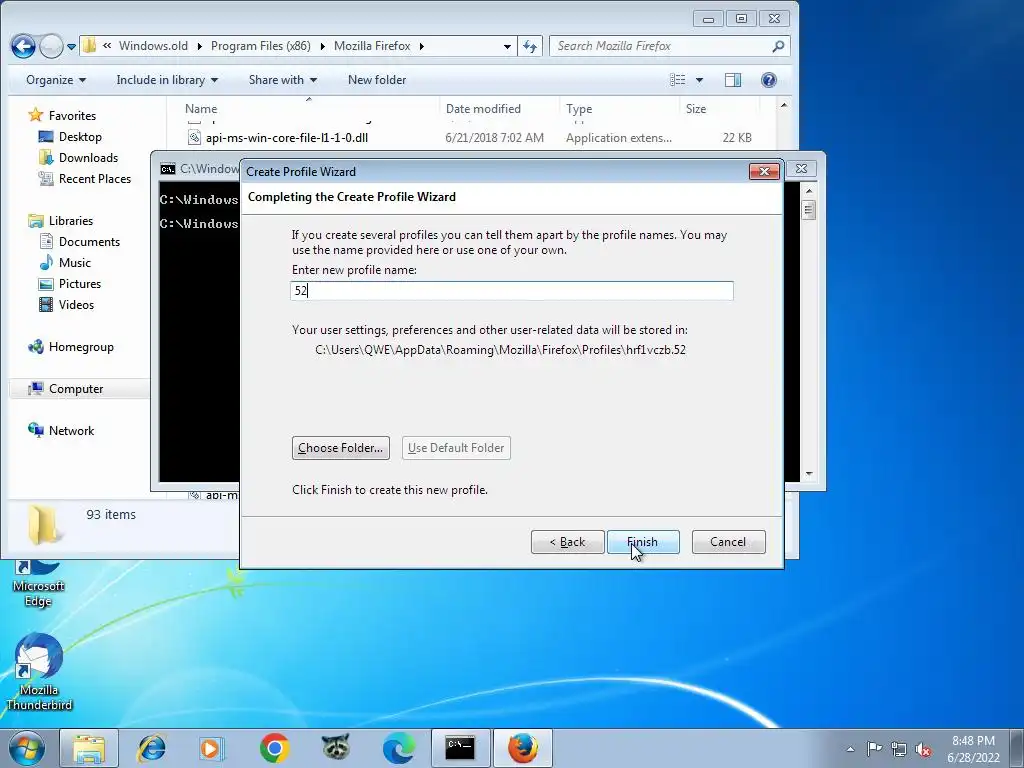Viewport: 1024px width, 768px height.
Task: Click the command prompt window scrollbar thumb
Action: (809, 210)
